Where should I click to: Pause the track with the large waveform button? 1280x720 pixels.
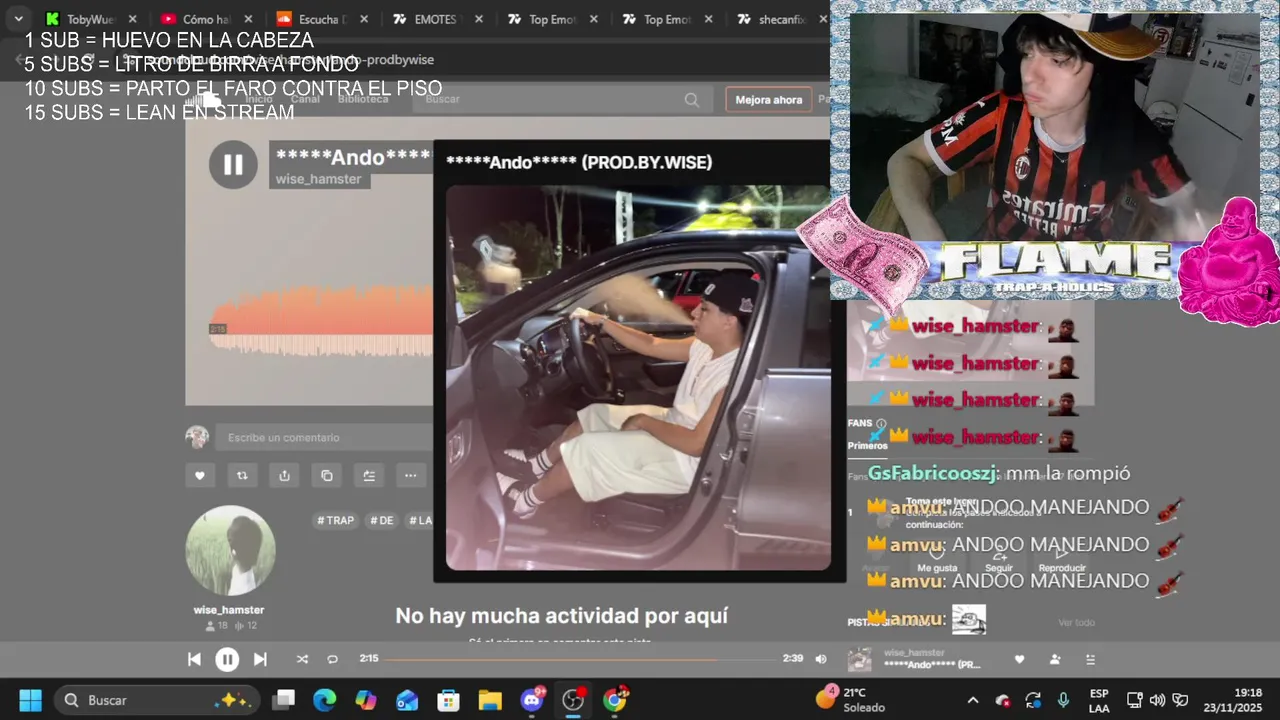click(233, 164)
